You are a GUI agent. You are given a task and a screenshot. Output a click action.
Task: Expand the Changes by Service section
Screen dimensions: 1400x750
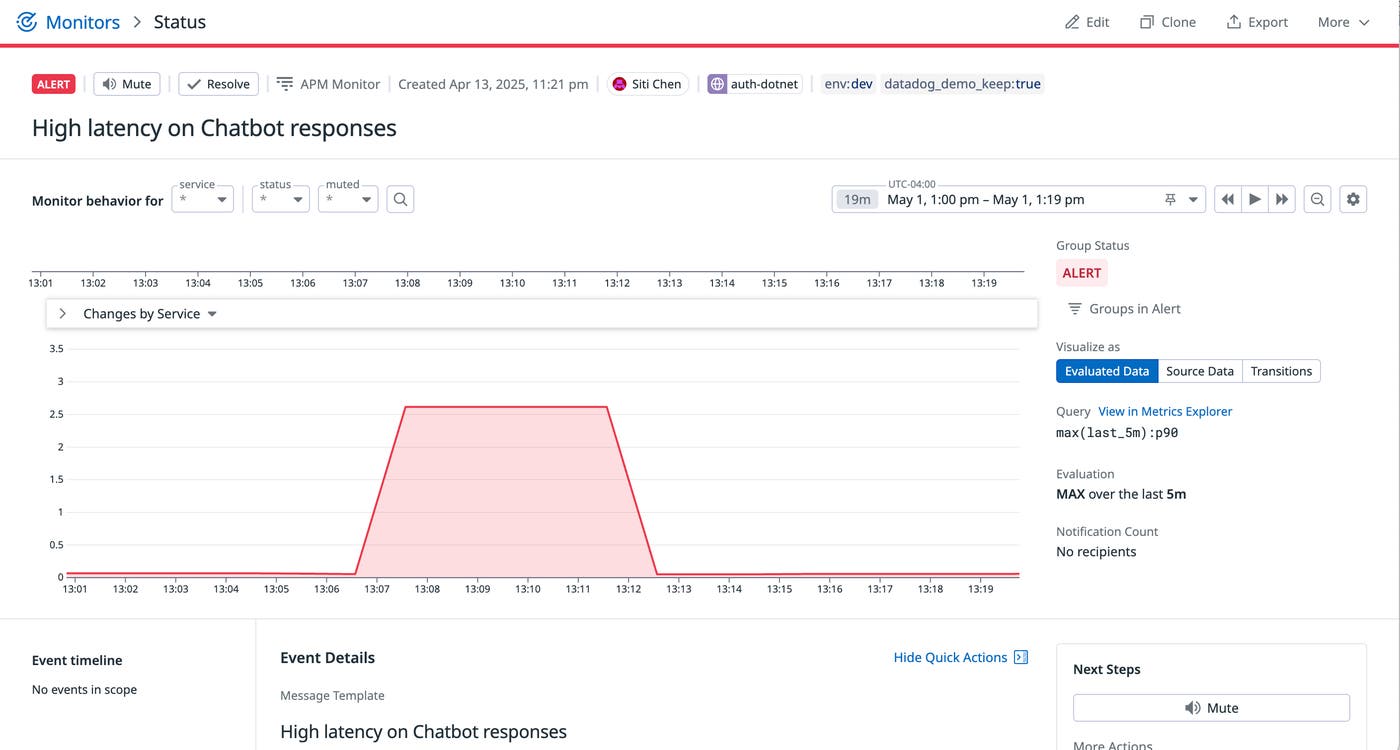pyautogui.click(x=62, y=314)
